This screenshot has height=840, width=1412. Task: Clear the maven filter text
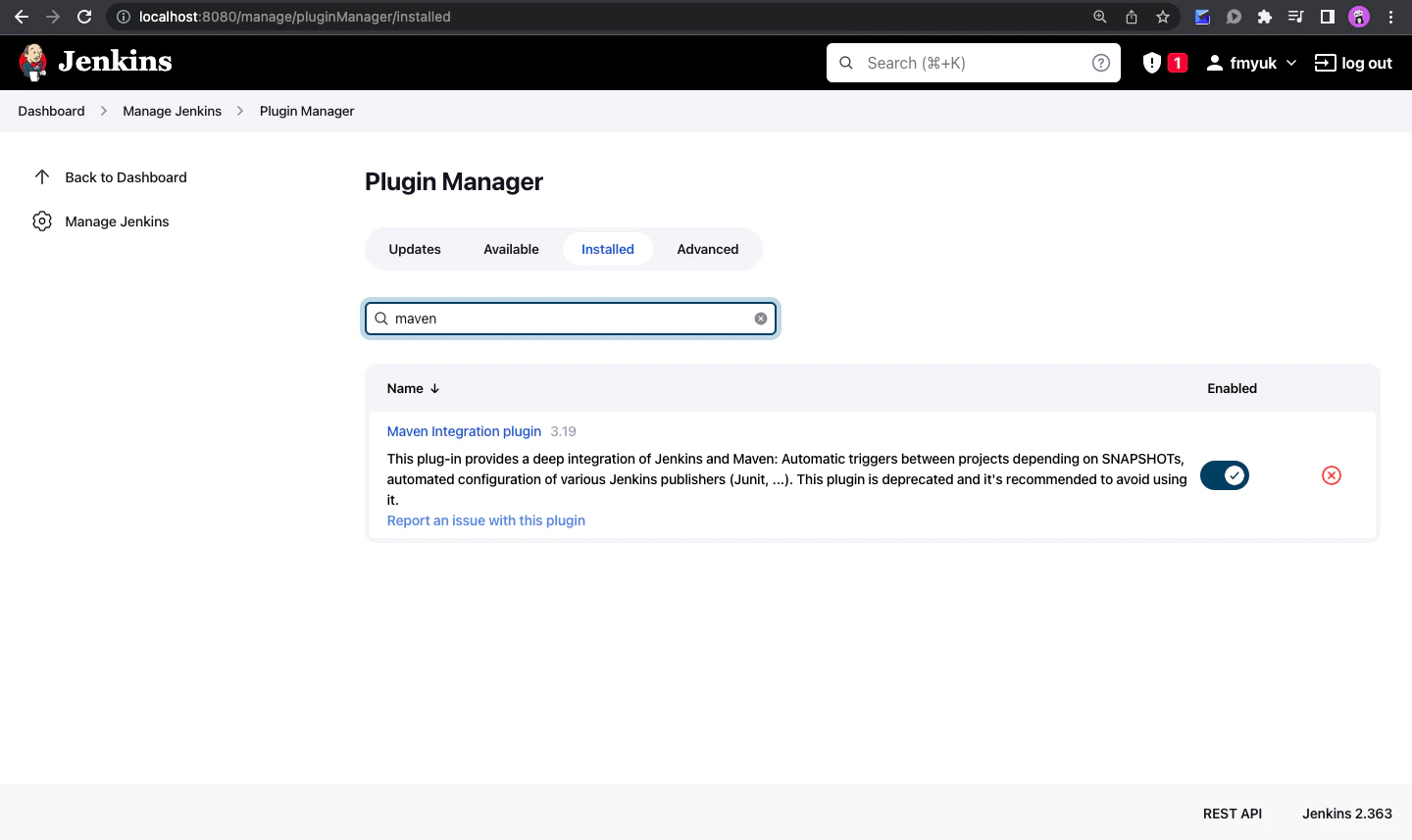[x=761, y=319]
